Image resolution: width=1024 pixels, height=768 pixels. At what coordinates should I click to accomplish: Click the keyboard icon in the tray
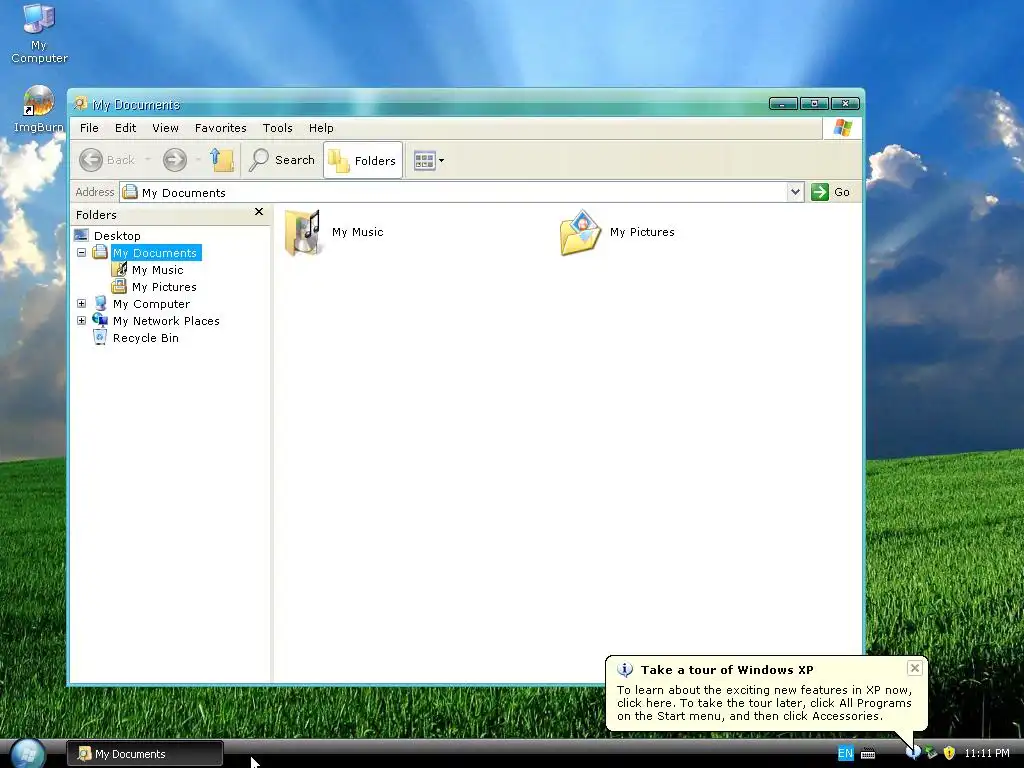click(x=868, y=754)
